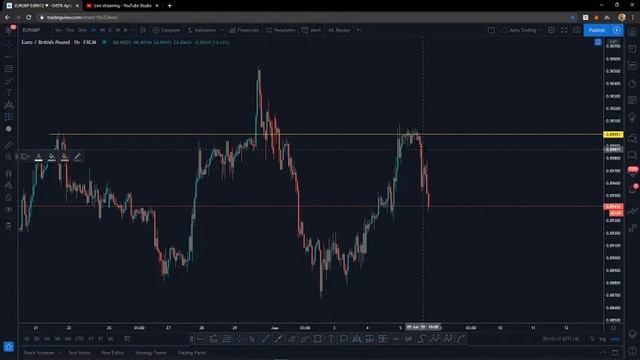
Task: Open the EURGBP symbol search box
Action: pyautogui.click(x=32, y=30)
